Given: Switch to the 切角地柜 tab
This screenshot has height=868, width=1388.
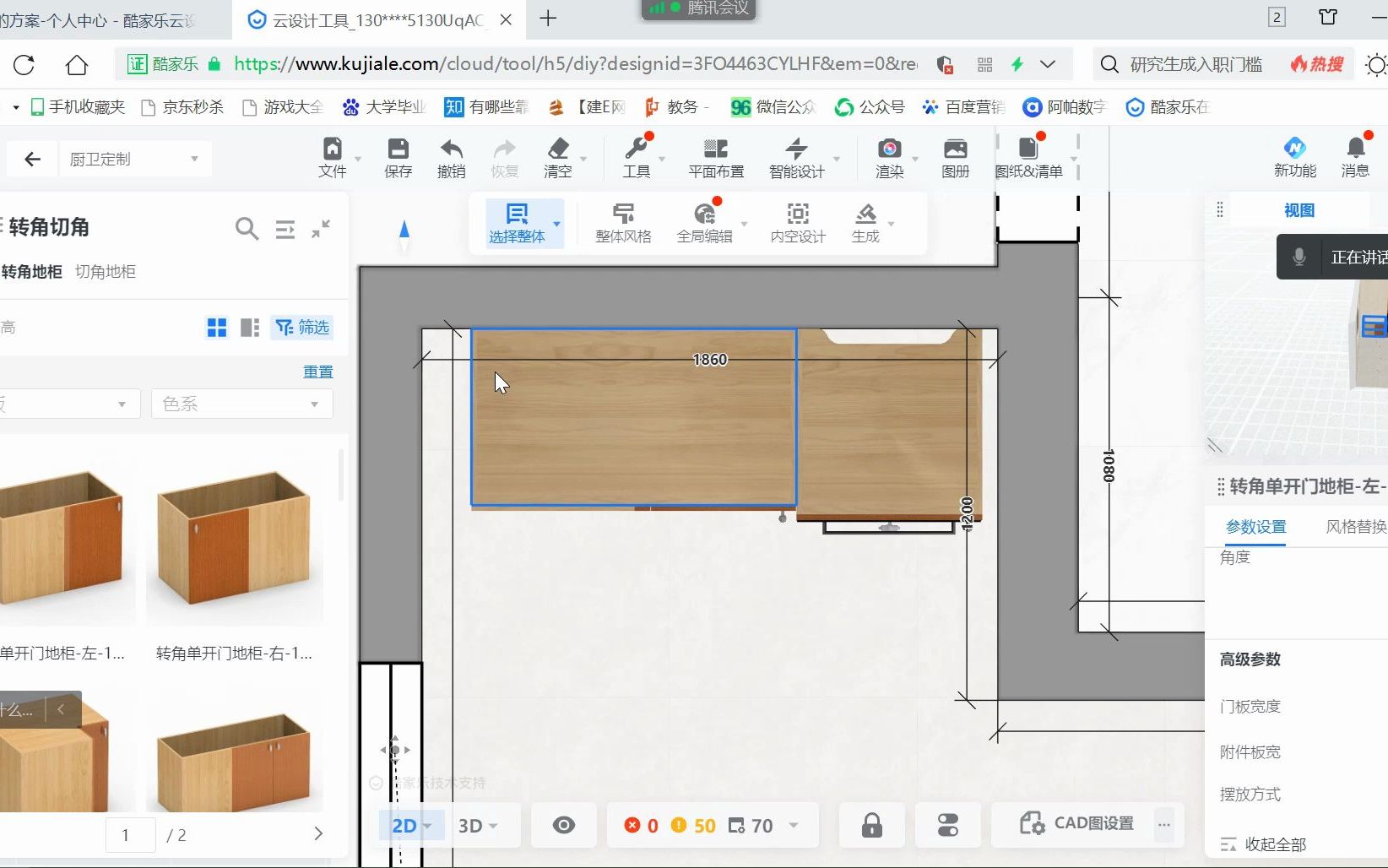Looking at the screenshot, I should [x=106, y=272].
